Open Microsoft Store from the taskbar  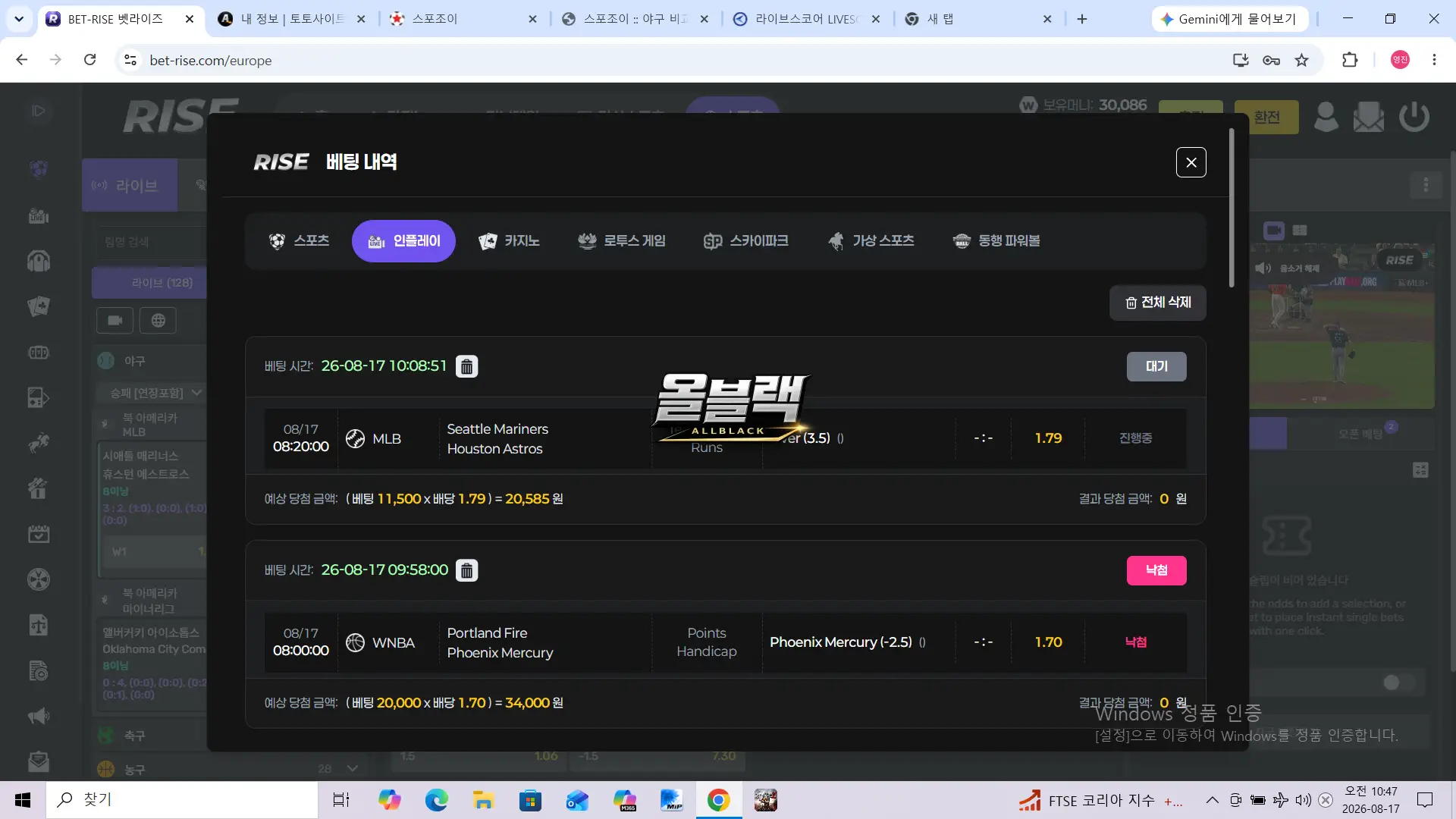tap(530, 800)
